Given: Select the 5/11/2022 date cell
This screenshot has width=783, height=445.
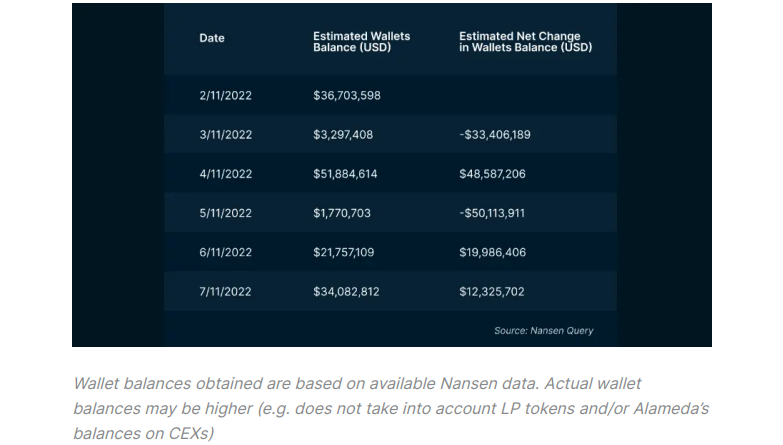Looking at the screenshot, I should (x=225, y=213).
